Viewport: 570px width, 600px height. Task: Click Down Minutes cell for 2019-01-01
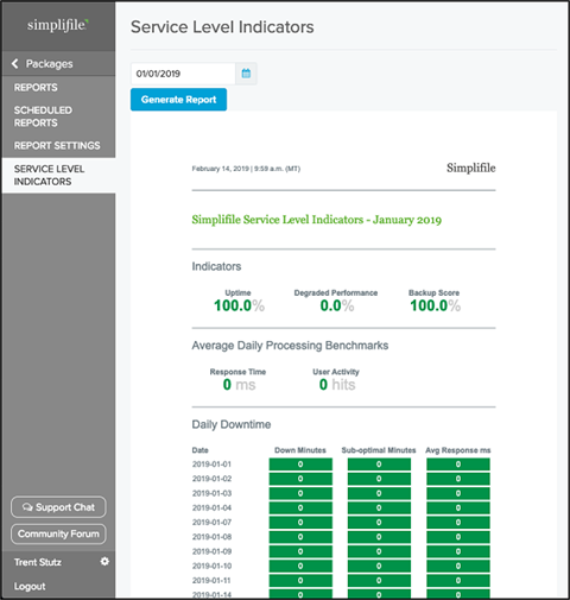click(x=301, y=464)
